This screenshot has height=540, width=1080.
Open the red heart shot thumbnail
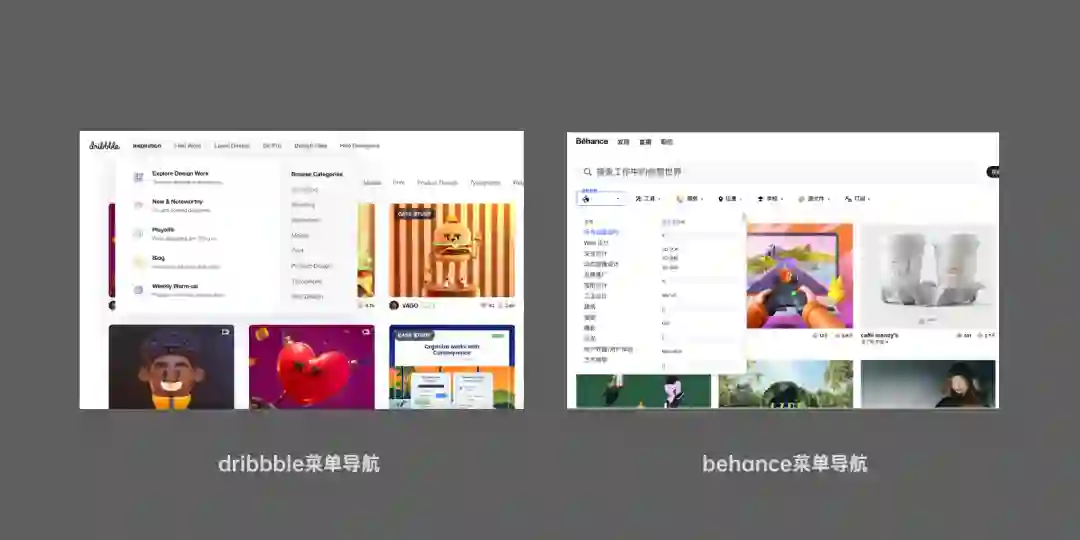point(312,367)
